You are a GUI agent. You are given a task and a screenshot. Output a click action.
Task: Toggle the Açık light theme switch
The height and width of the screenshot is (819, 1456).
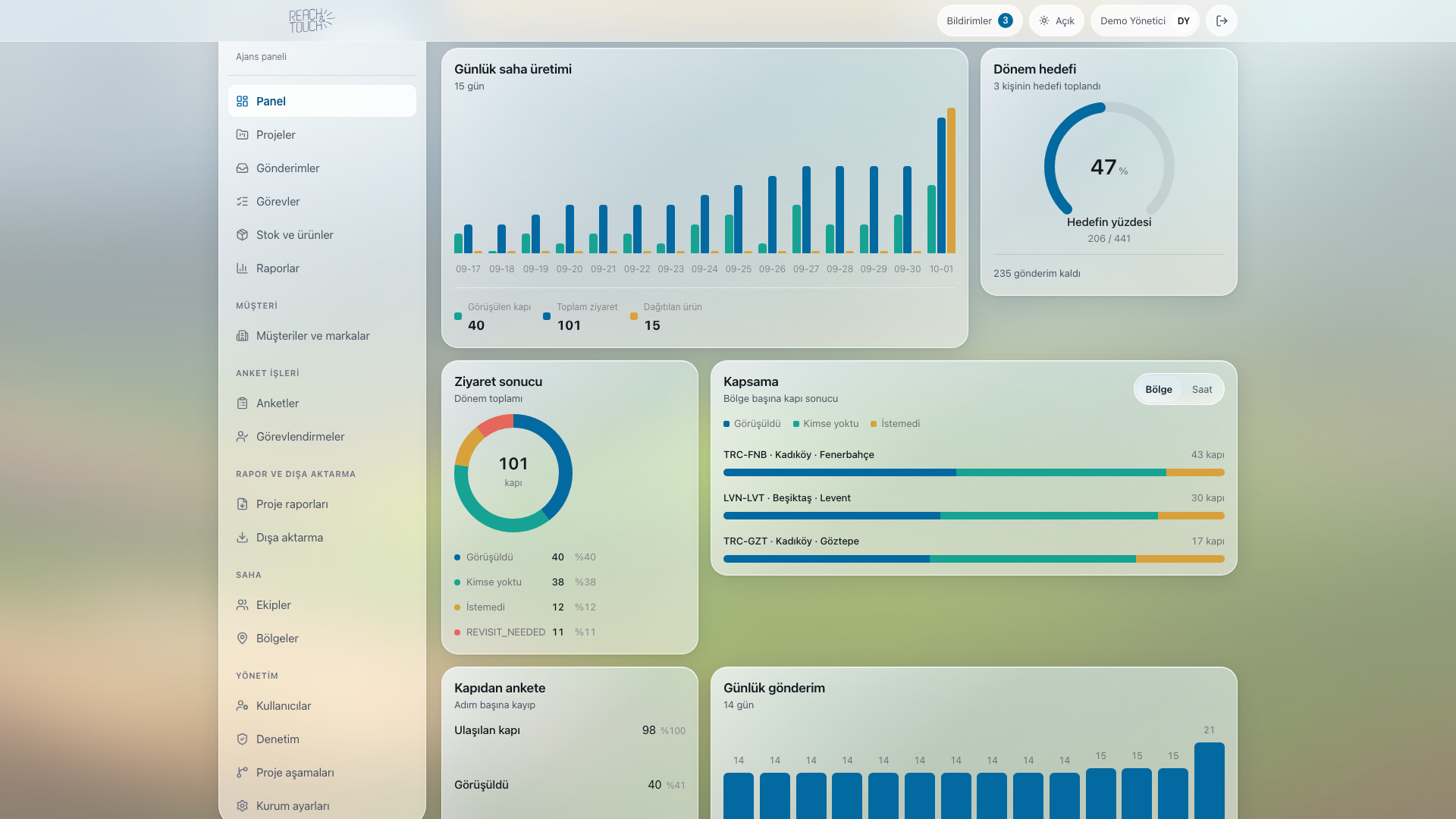1056,20
